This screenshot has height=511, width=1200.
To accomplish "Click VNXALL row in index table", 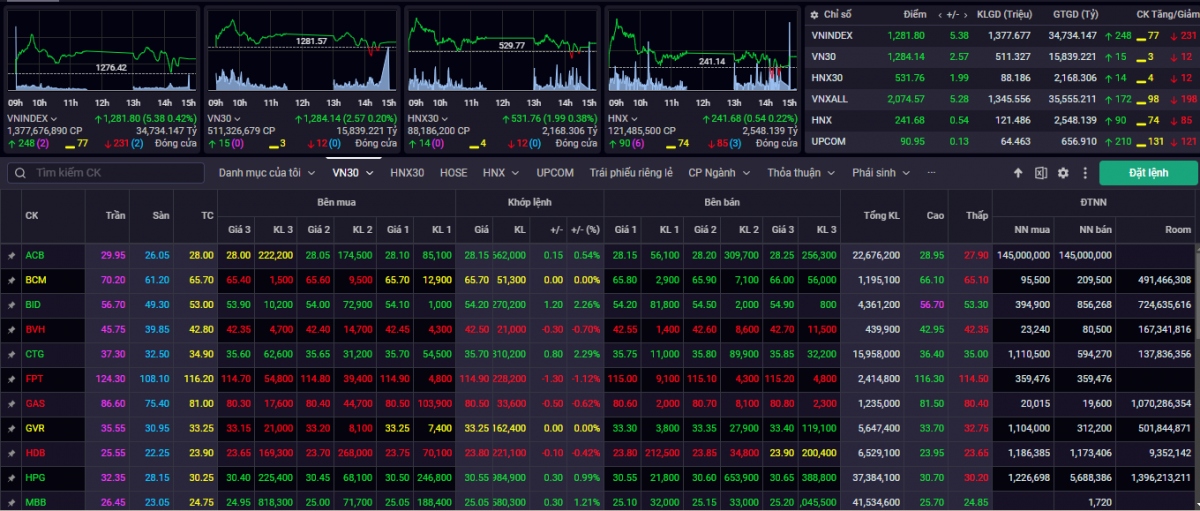I will point(1002,98).
